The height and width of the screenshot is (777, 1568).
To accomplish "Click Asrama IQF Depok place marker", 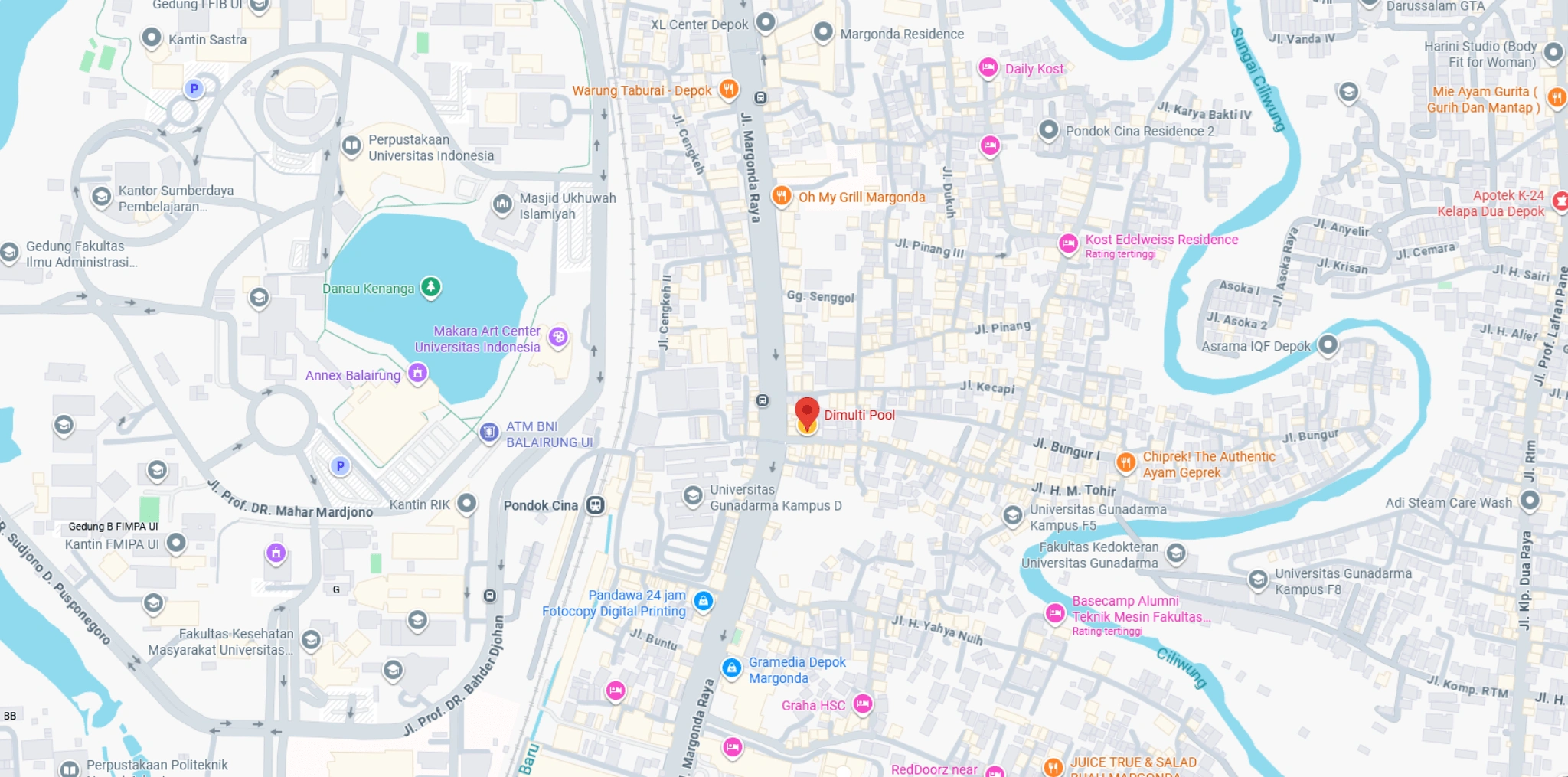I will pyautogui.click(x=1328, y=345).
